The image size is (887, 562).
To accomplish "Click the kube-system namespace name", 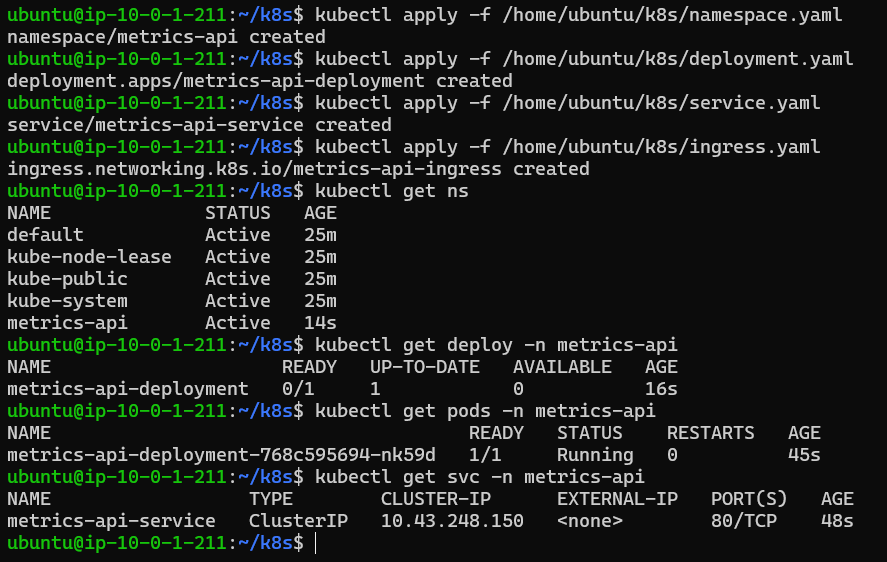I will [x=67, y=301].
